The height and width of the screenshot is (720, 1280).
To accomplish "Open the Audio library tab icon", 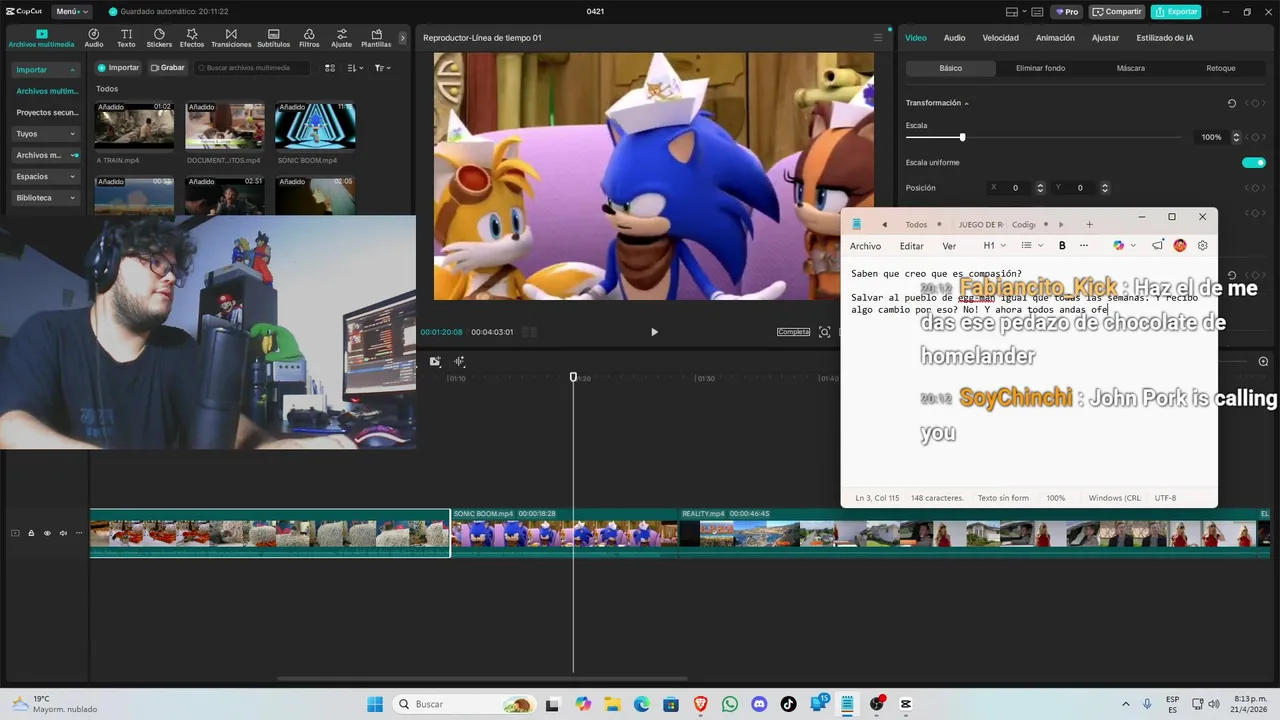I will pyautogui.click(x=93, y=38).
